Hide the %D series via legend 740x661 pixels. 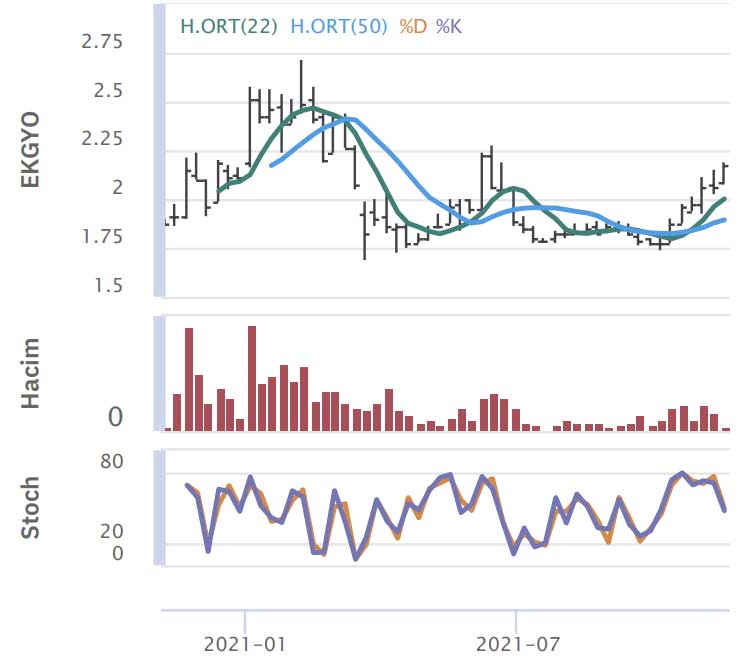(413, 26)
